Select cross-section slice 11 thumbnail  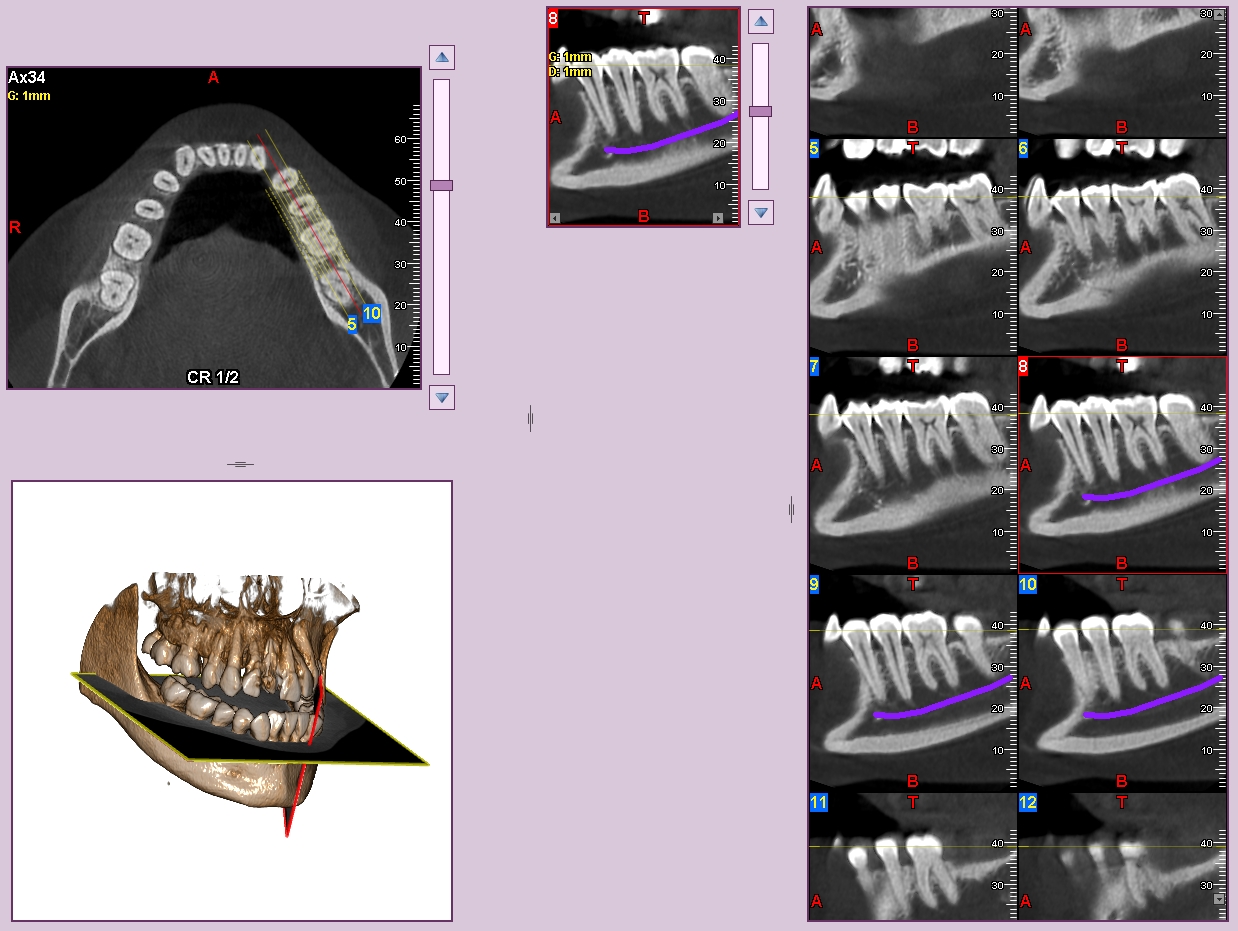(912, 856)
